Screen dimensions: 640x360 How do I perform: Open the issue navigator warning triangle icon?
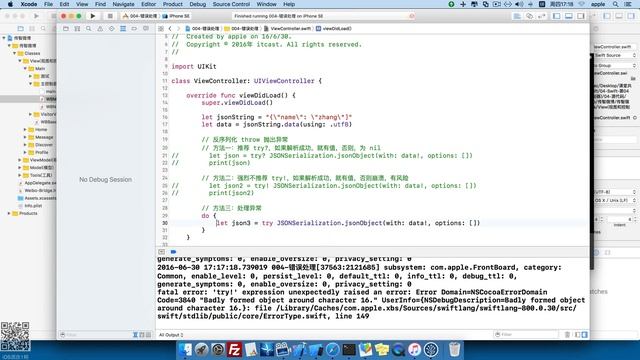pos(100,29)
